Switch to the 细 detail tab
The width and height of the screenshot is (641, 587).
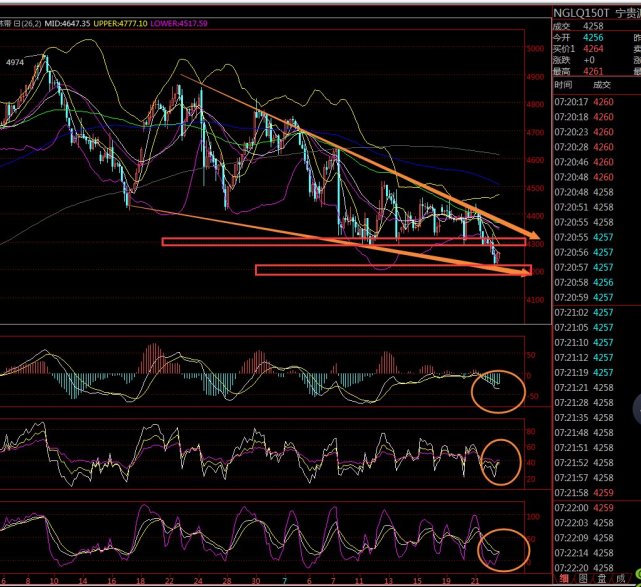pos(564,579)
